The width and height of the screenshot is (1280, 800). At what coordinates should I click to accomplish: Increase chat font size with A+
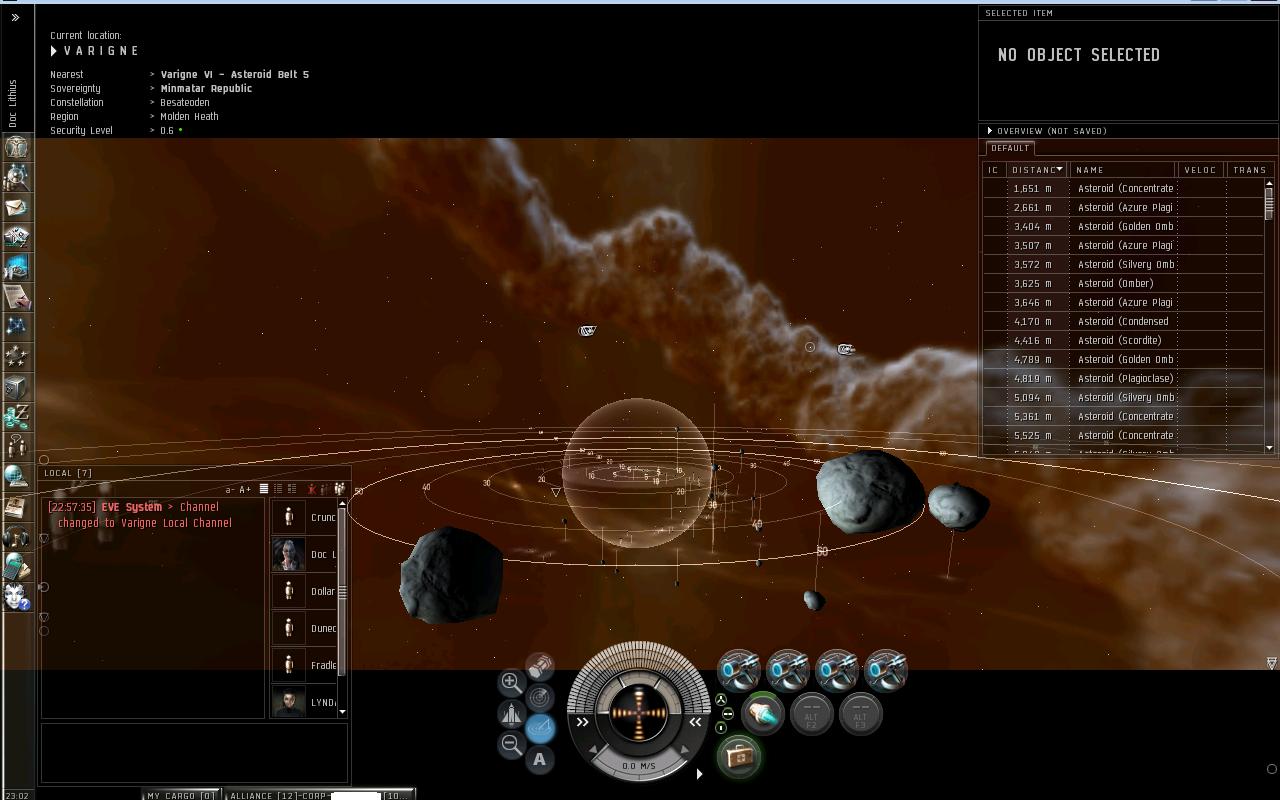tap(245, 489)
